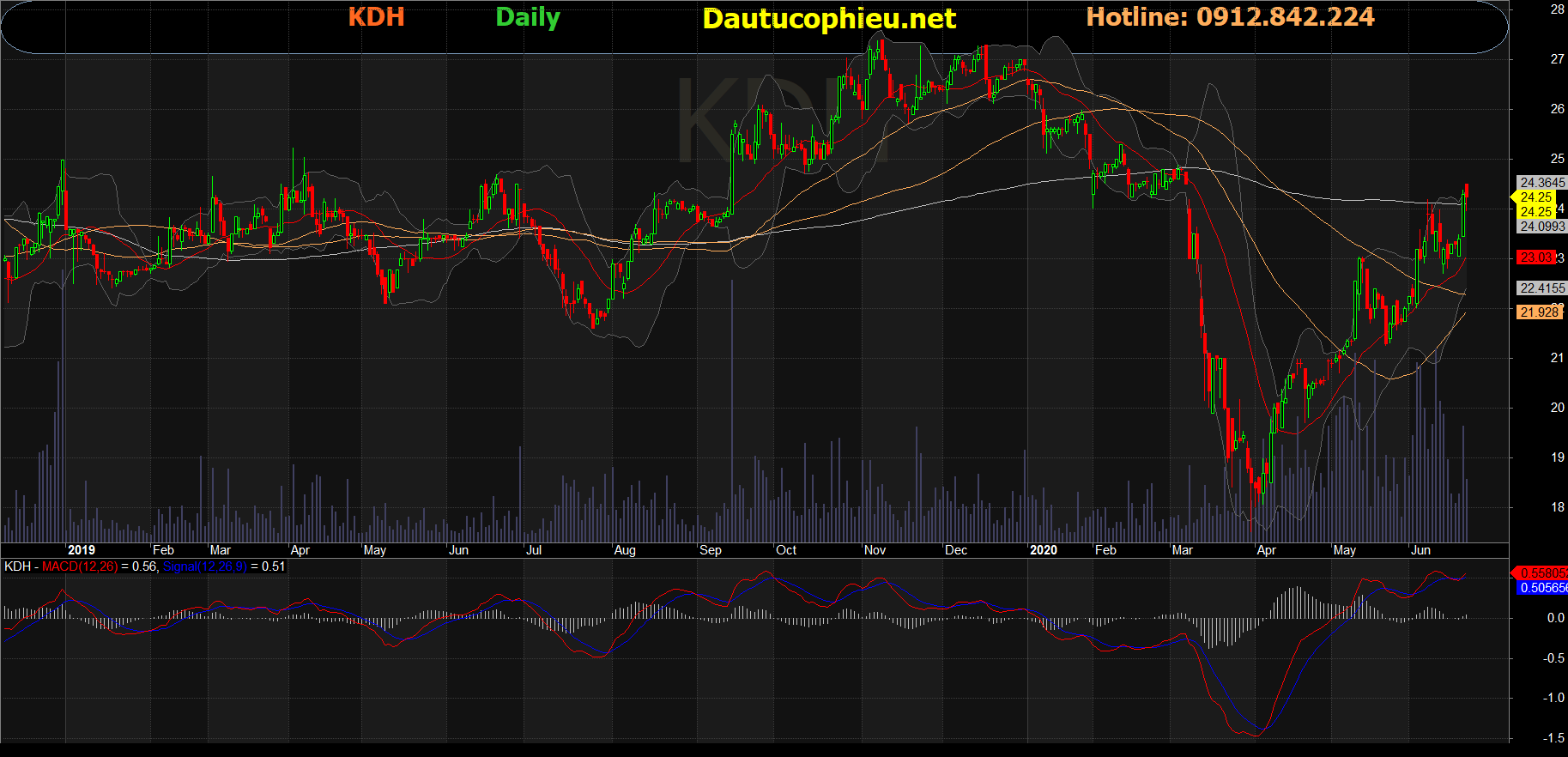Click the Hotline phone number text
Image resolution: width=1568 pixels, height=757 pixels.
click(1230, 17)
